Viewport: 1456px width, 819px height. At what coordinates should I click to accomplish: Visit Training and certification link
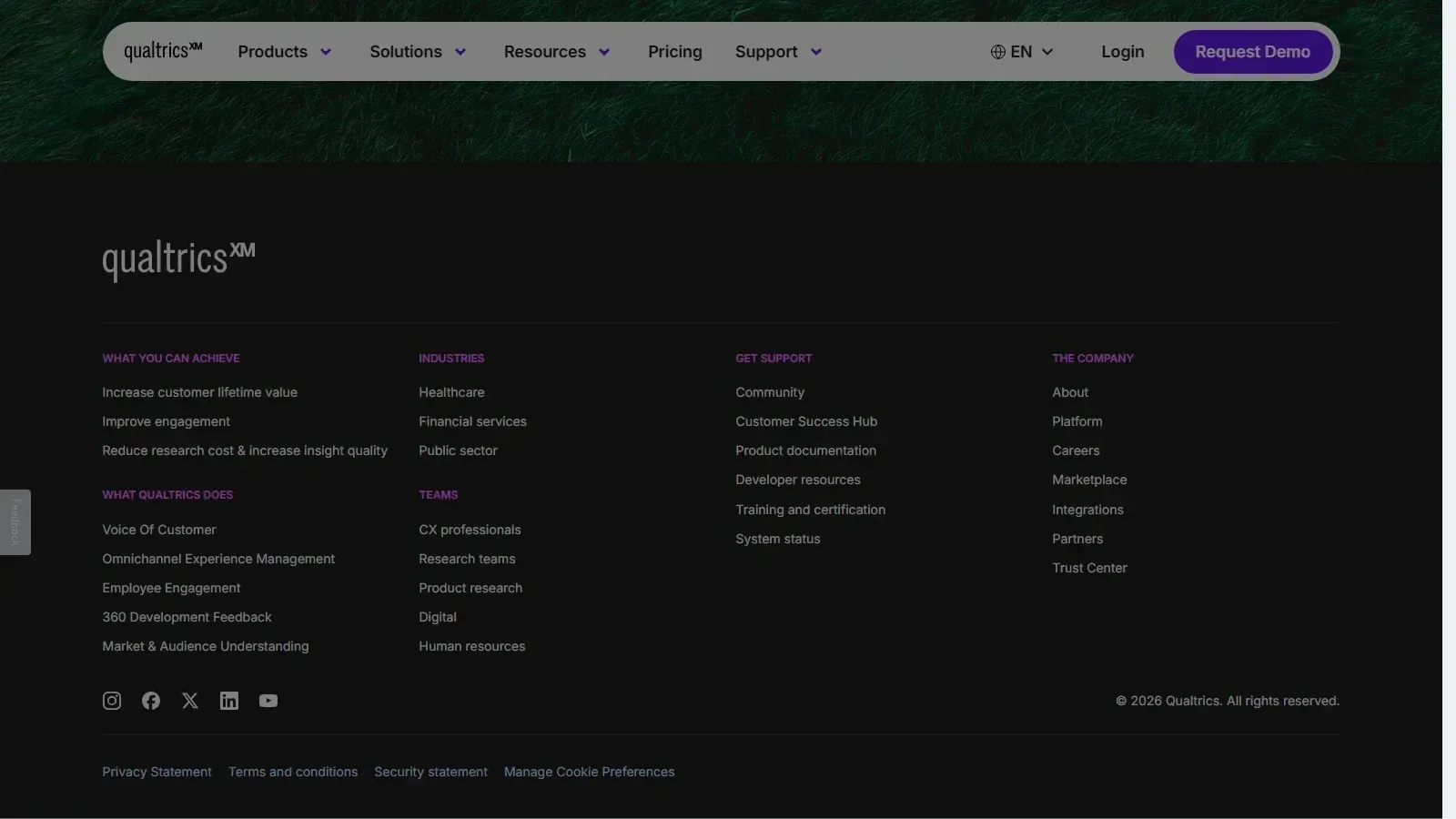[x=810, y=510]
